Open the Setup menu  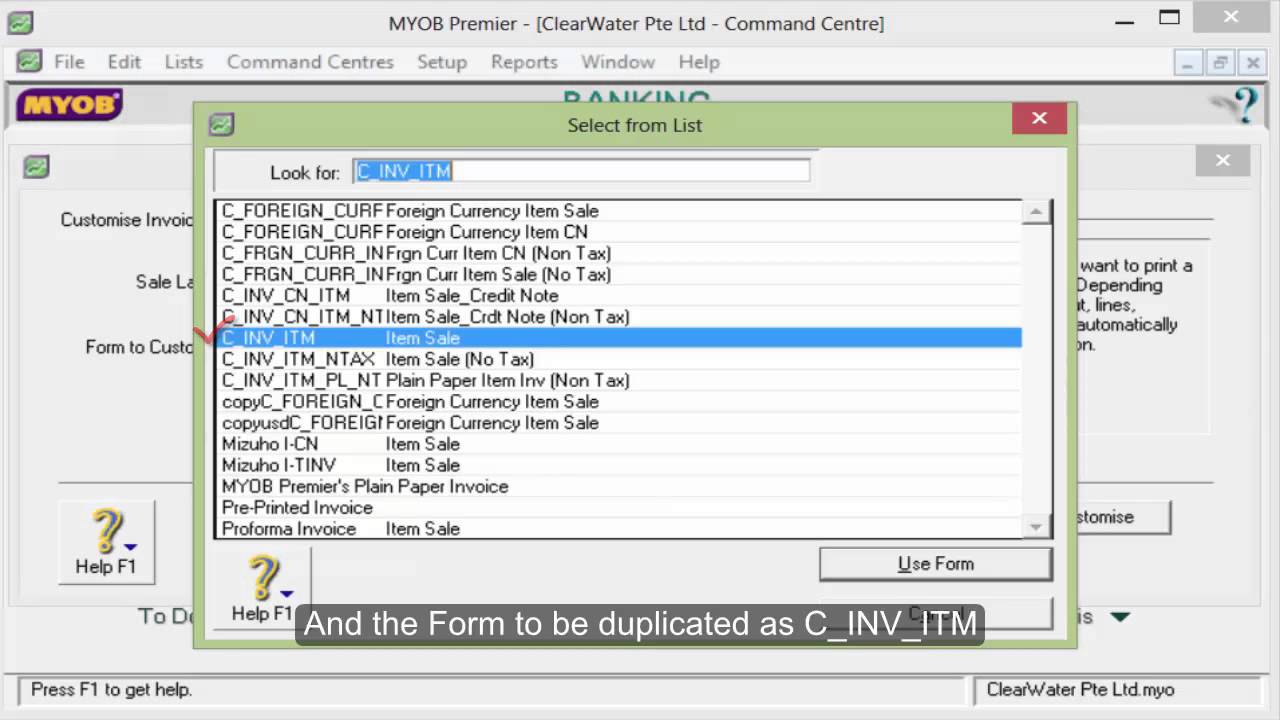pos(442,62)
